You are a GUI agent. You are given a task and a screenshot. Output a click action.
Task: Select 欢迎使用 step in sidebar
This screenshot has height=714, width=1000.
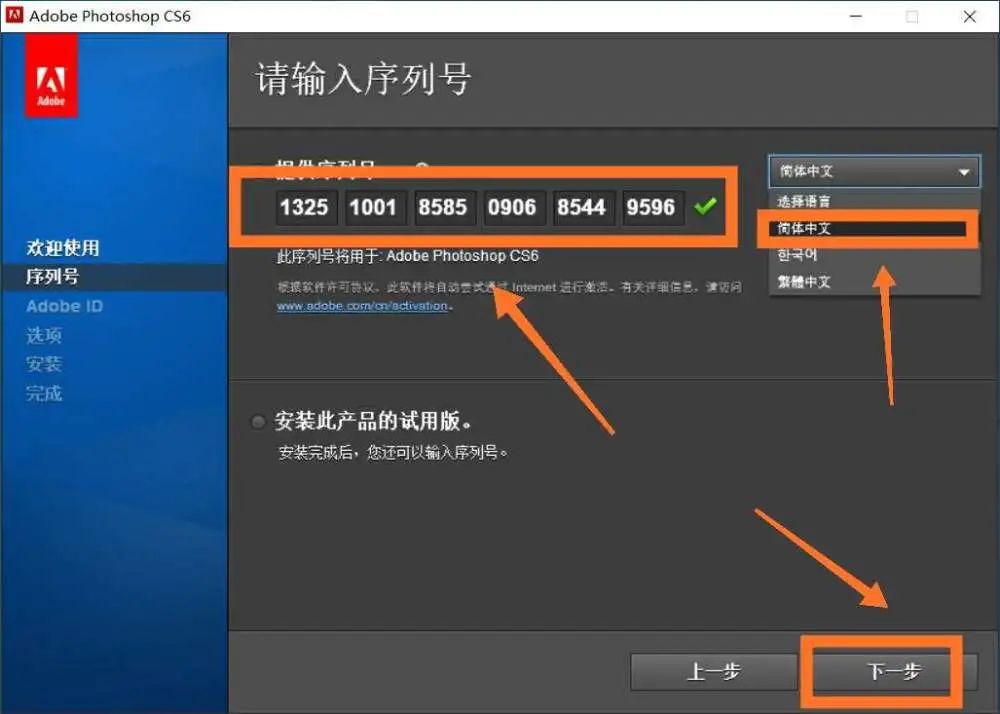click(62, 248)
